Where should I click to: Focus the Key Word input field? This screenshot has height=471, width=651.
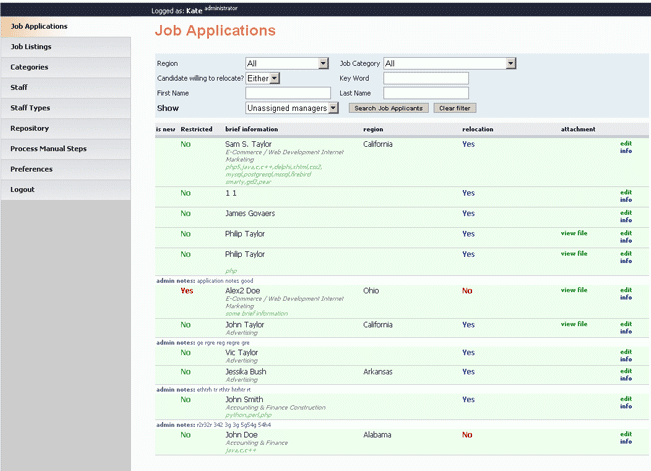[425, 78]
